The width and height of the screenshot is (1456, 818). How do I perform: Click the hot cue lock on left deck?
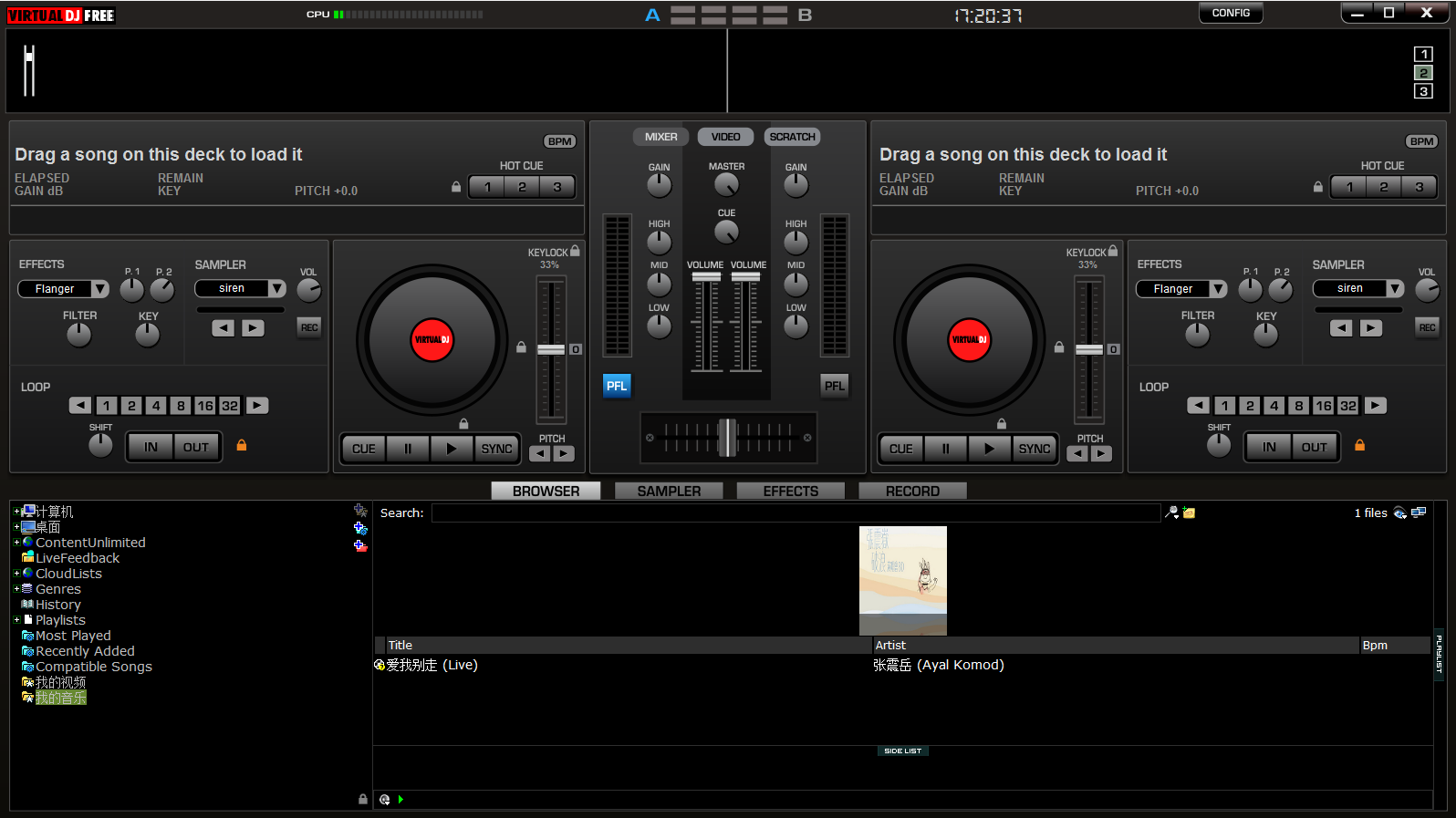point(456,187)
